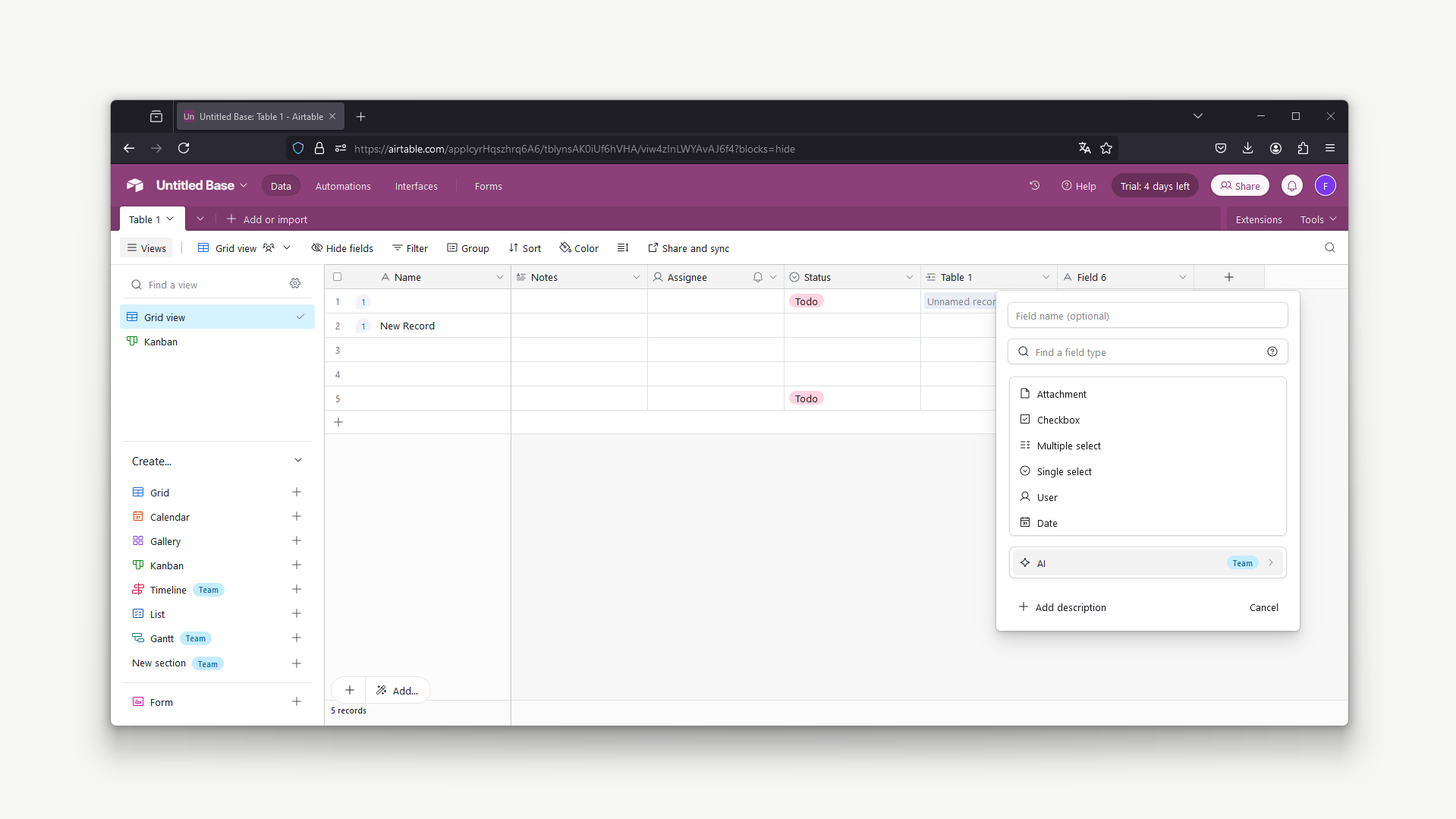The width and height of the screenshot is (1456, 819).
Task: Add a Gallery view plus icon
Action: pos(297,540)
